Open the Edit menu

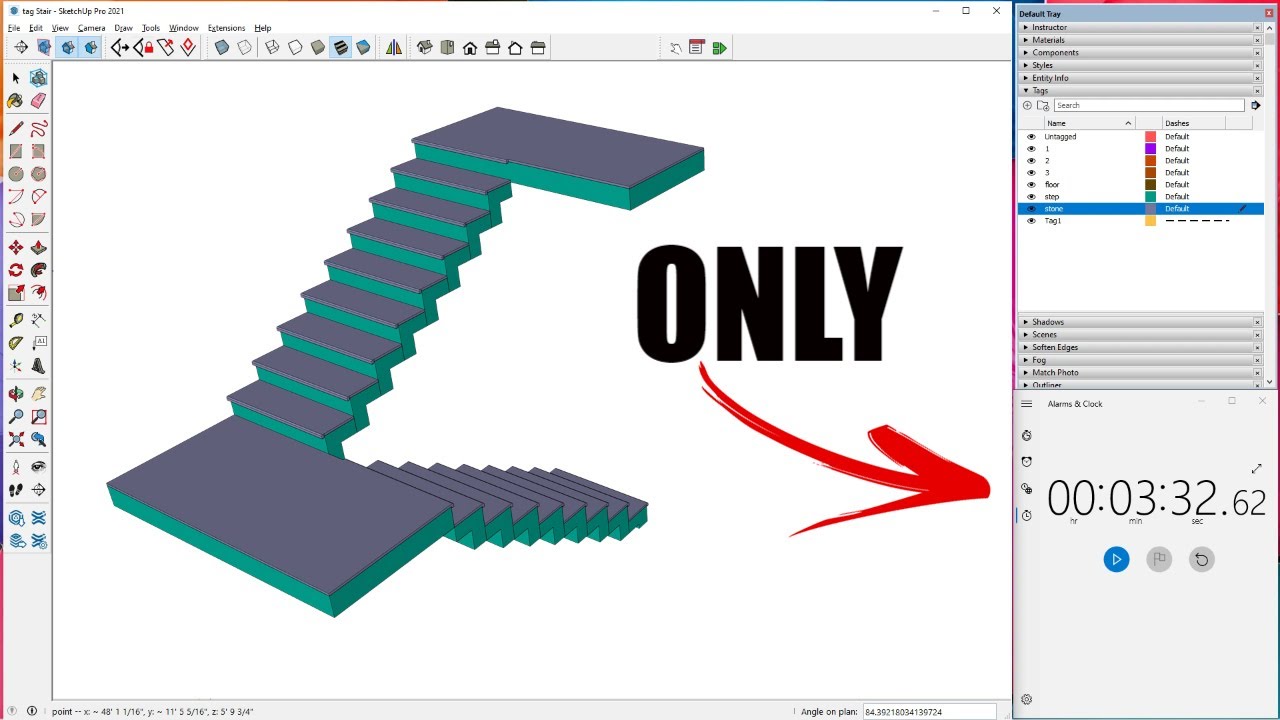coord(36,28)
